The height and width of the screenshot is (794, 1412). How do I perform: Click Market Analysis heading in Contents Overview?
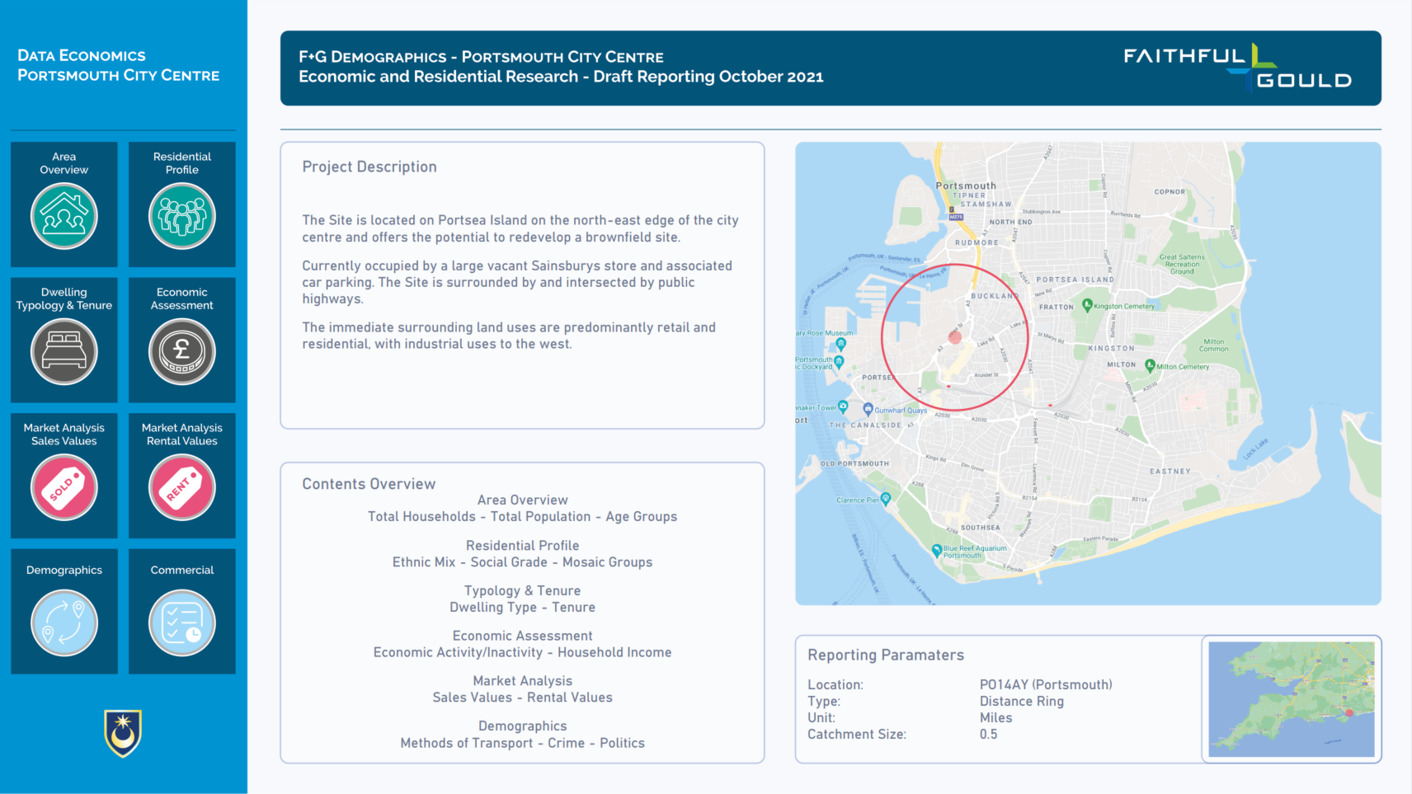pyautogui.click(x=522, y=681)
